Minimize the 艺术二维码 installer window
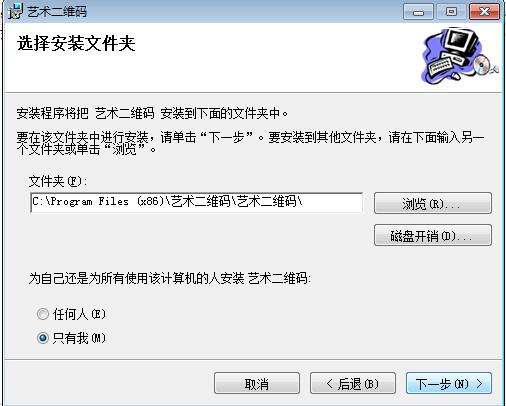 pyautogui.click(x=418, y=12)
